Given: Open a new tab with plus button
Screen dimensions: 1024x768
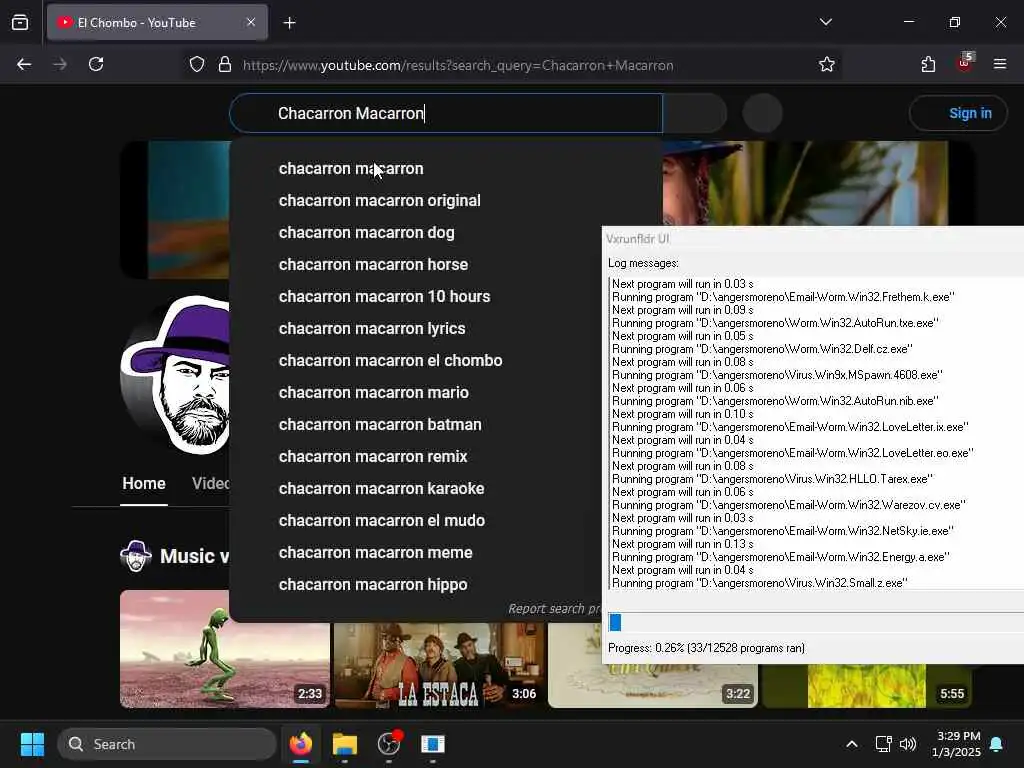Looking at the screenshot, I should tap(289, 23).
